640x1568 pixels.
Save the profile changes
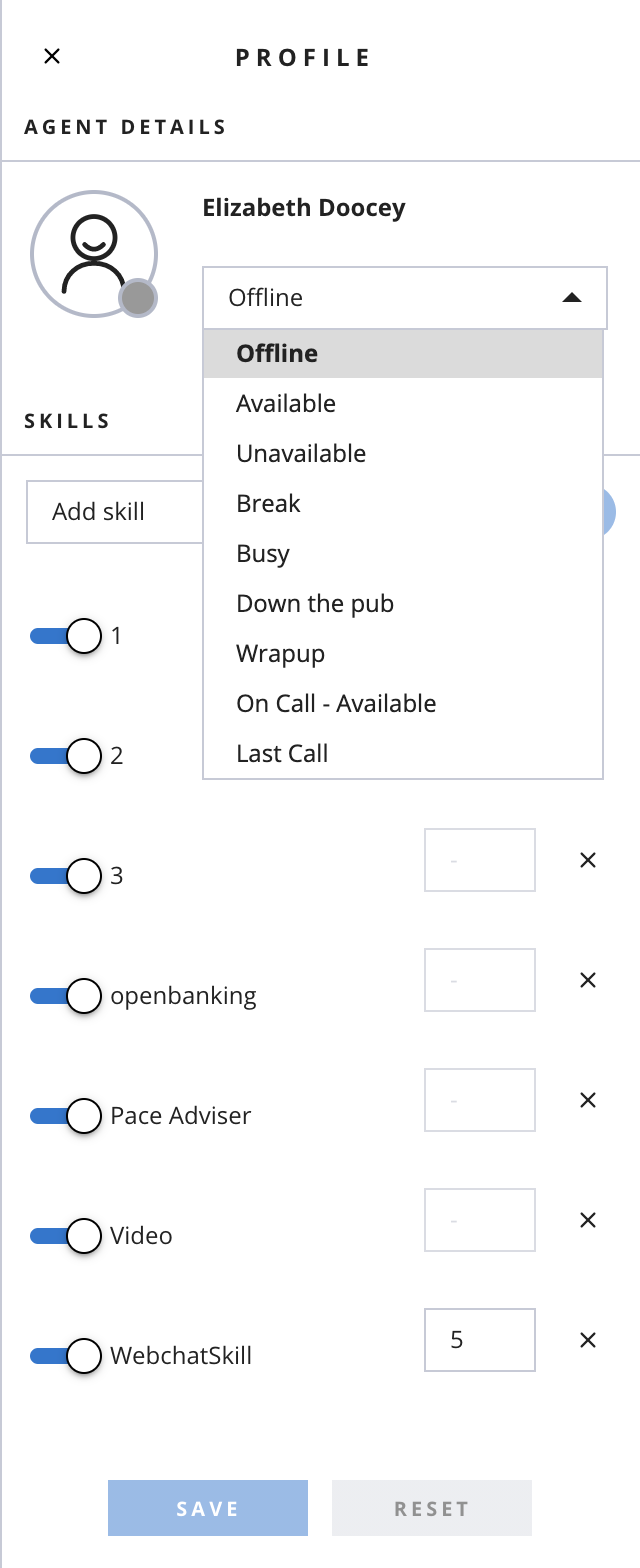point(208,1508)
